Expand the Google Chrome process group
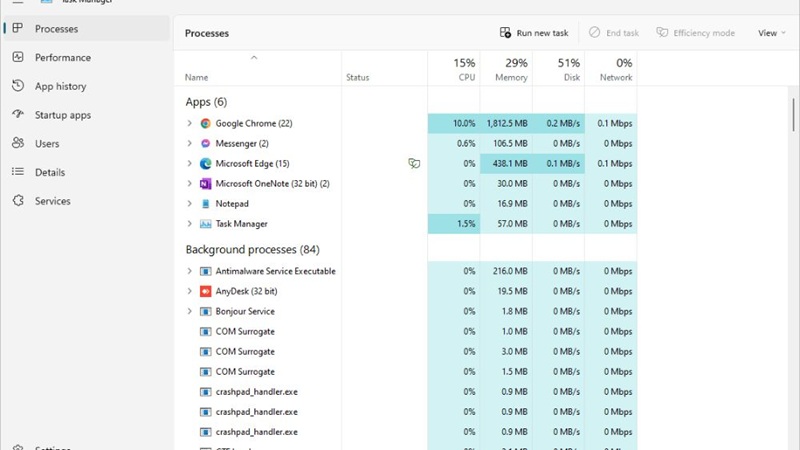This screenshot has height=450, width=800. pos(190,123)
